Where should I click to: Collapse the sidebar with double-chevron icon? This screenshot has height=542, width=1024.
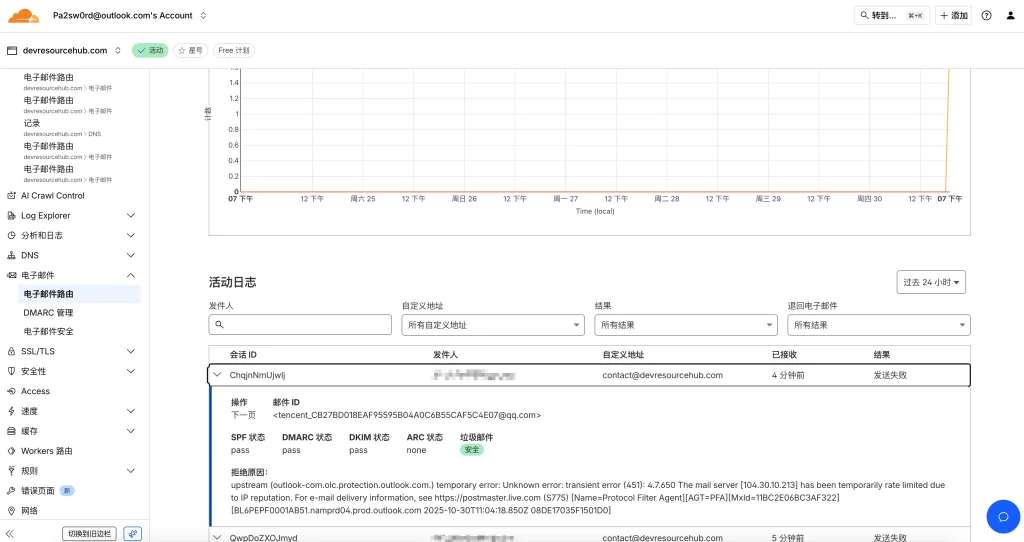(x=11, y=534)
